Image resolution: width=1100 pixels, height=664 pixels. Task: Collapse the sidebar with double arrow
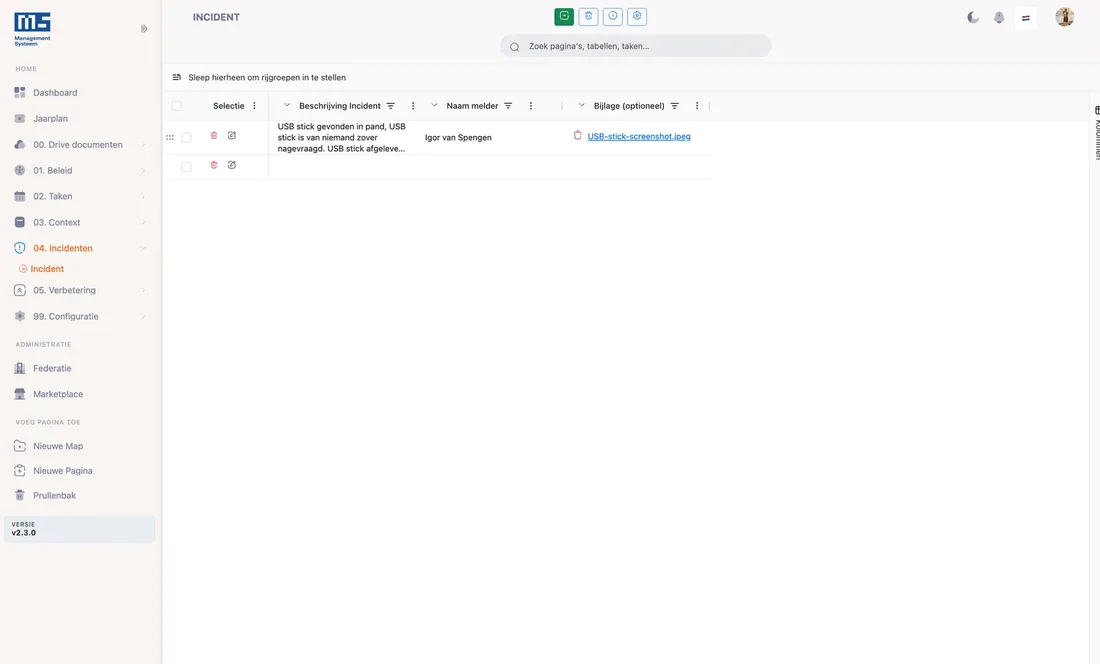click(144, 29)
